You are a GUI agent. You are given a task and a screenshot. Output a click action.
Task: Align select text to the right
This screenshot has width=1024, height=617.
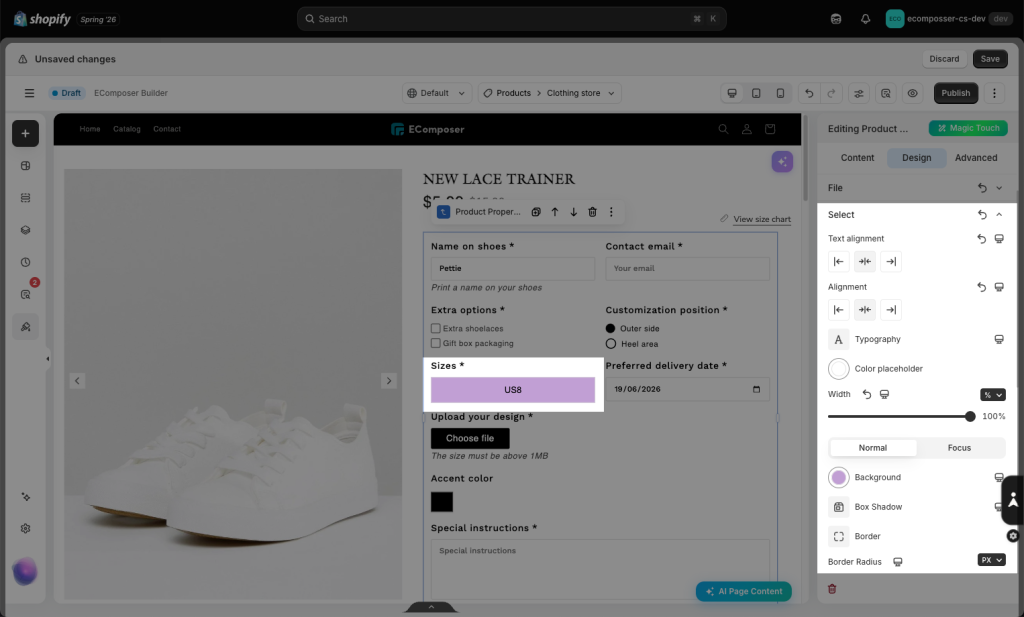coord(891,261)
